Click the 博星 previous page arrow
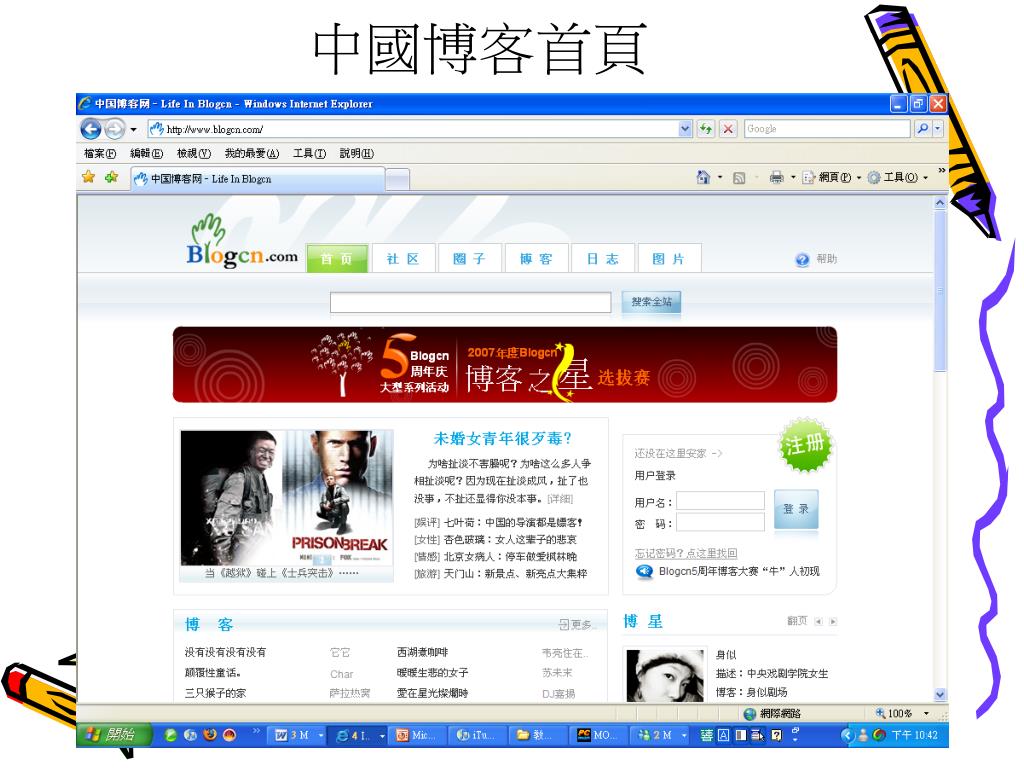 (x=818, y=622)
